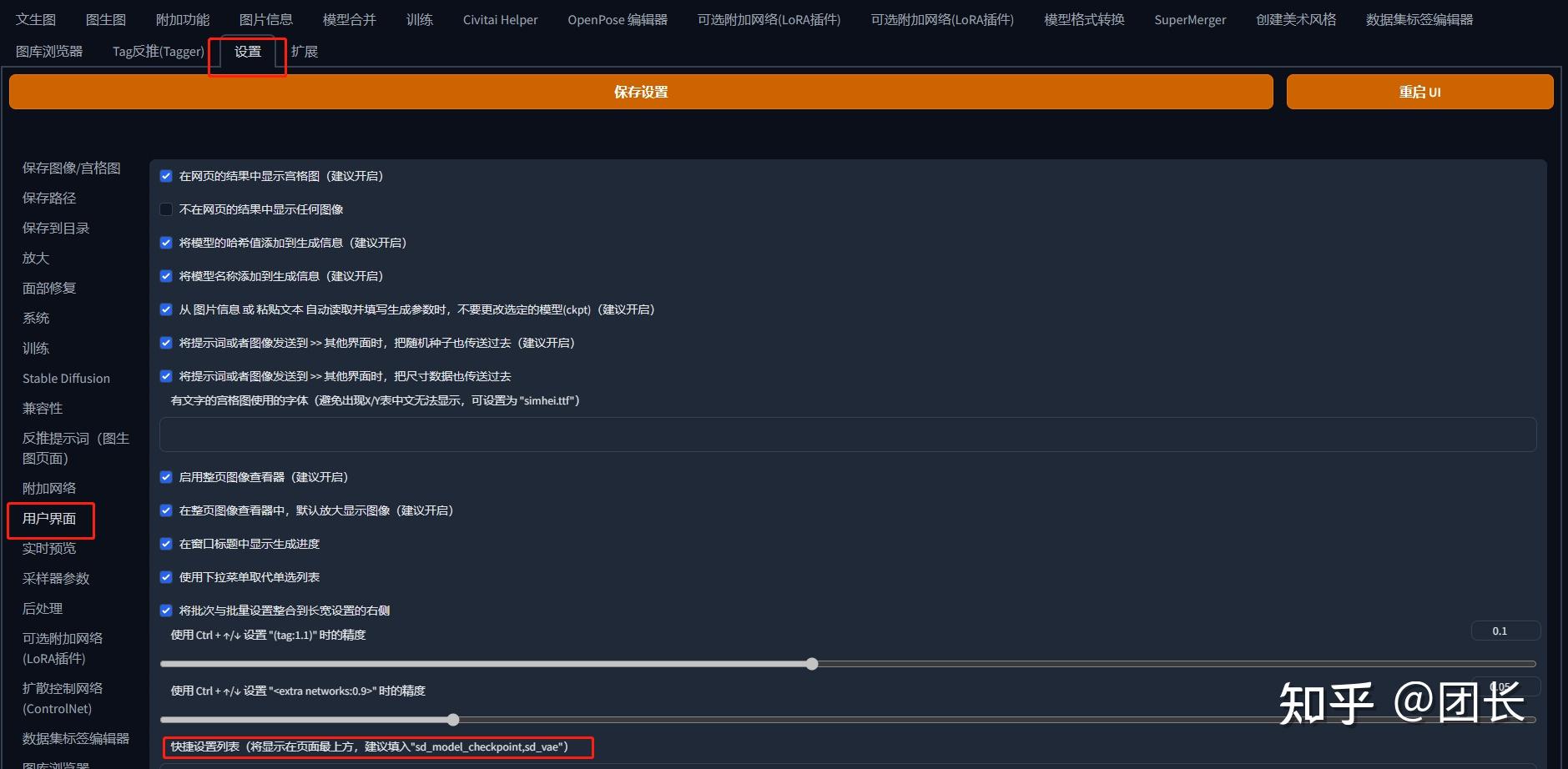
Task: Open the Civitai Helper tab
Action: point(498,18)
